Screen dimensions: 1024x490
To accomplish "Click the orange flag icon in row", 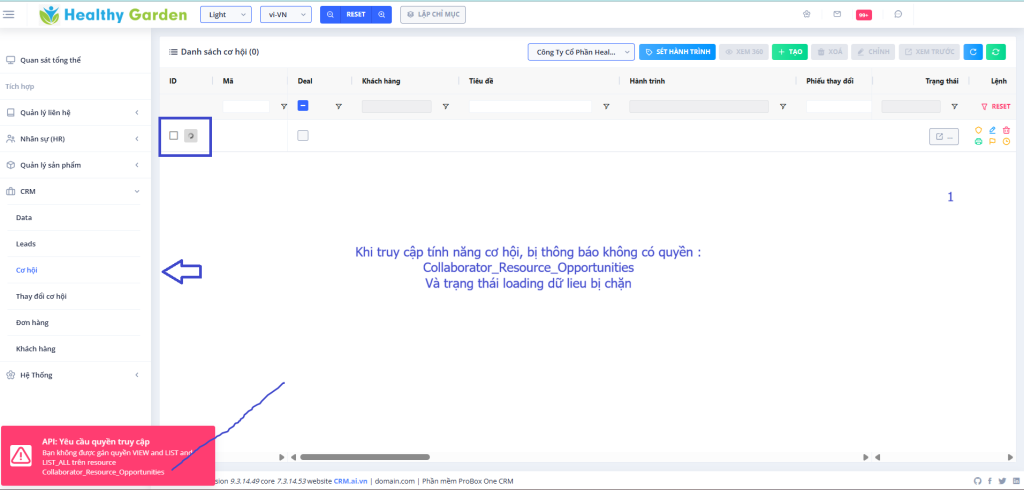I will [x=992, y=142].
